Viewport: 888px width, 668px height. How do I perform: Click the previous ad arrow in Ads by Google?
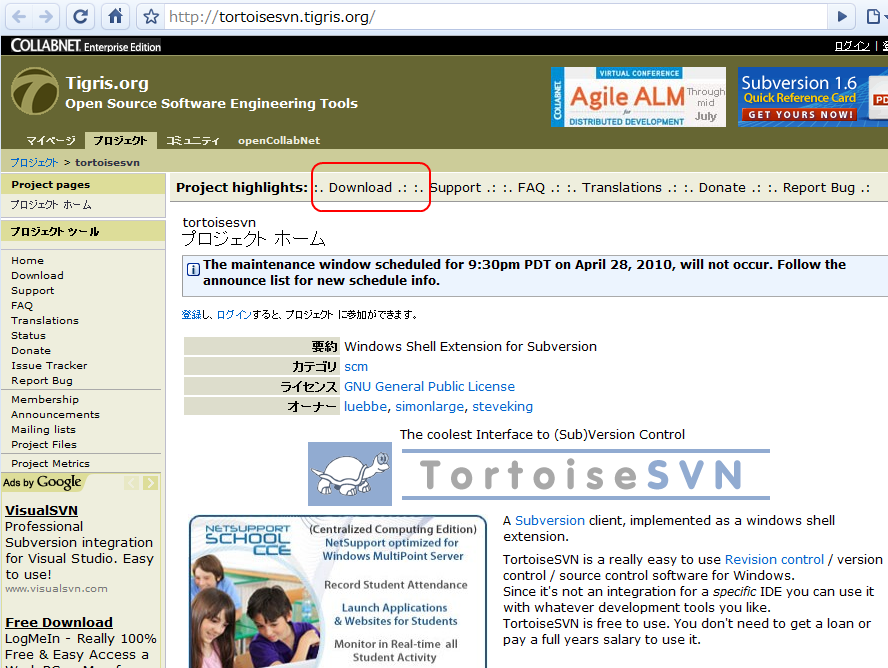tap(131, 483)
